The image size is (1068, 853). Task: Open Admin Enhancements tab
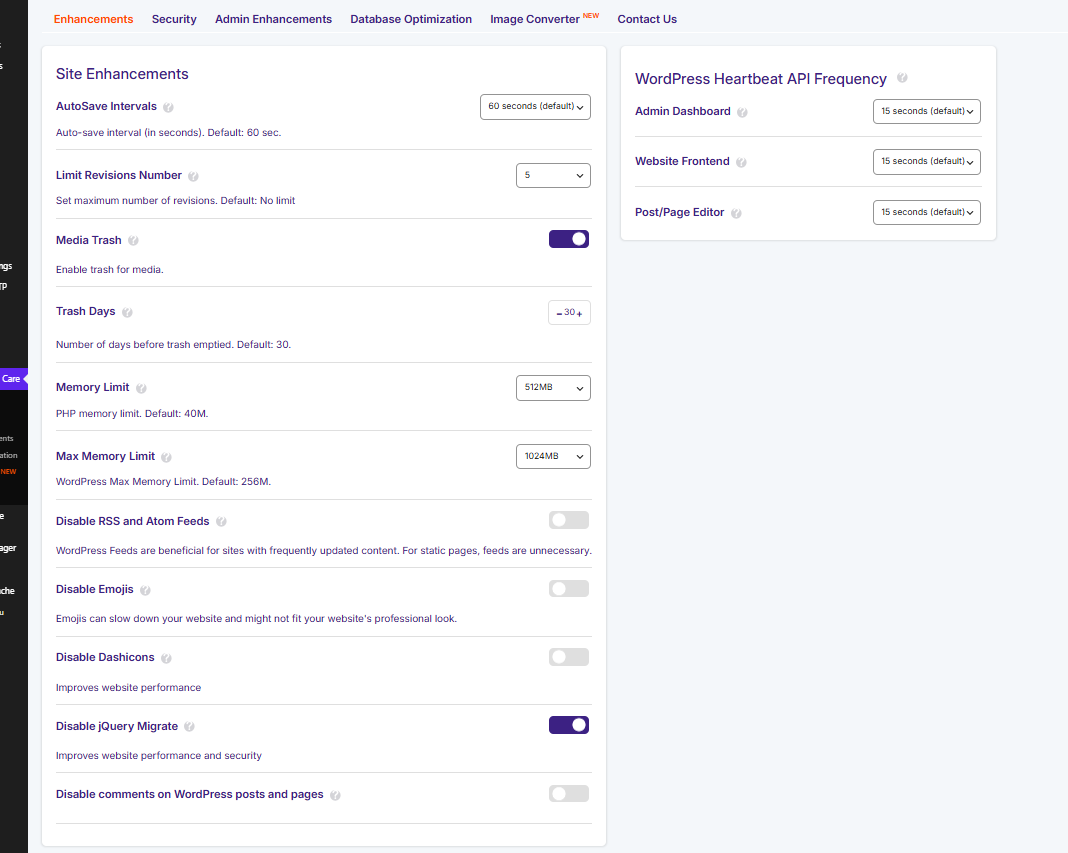[x=274, y=19]
